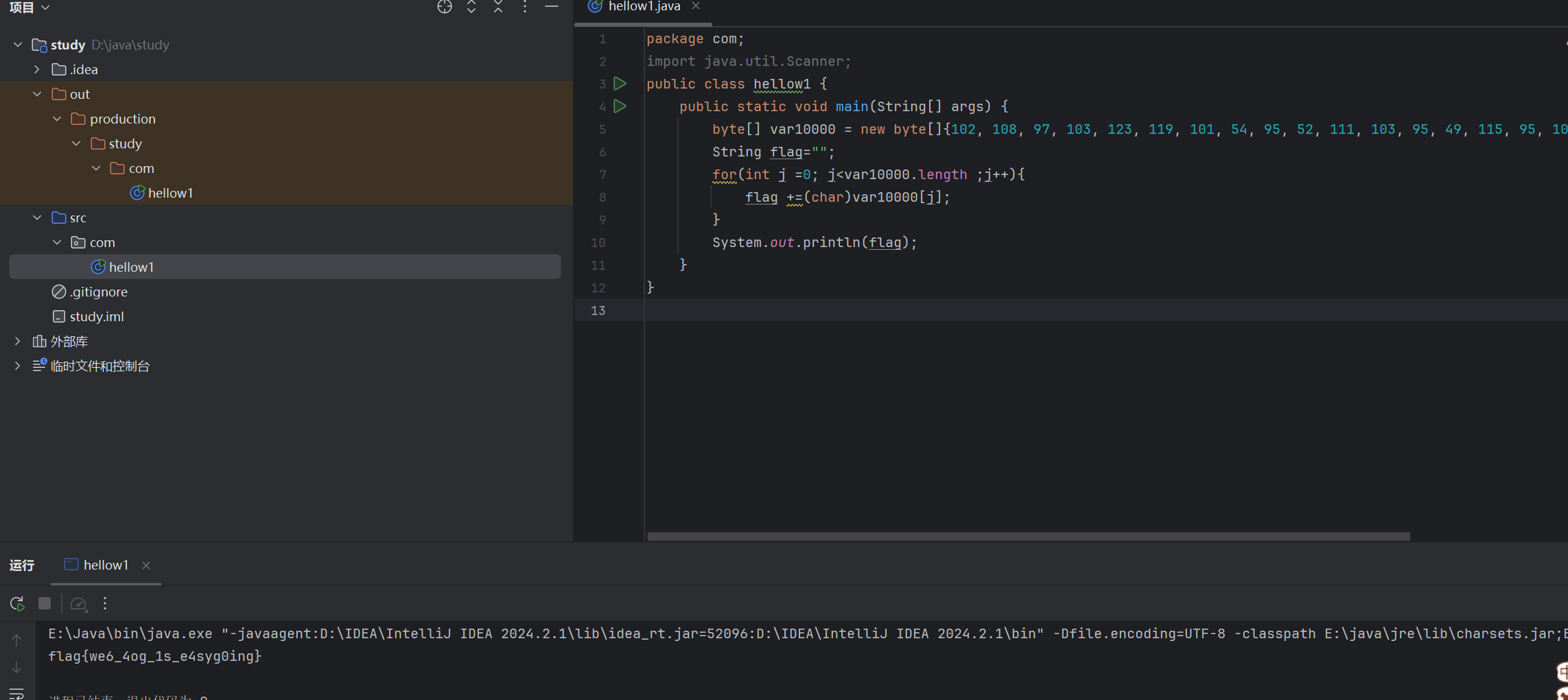Select hellow1 source file under src com

285,267
